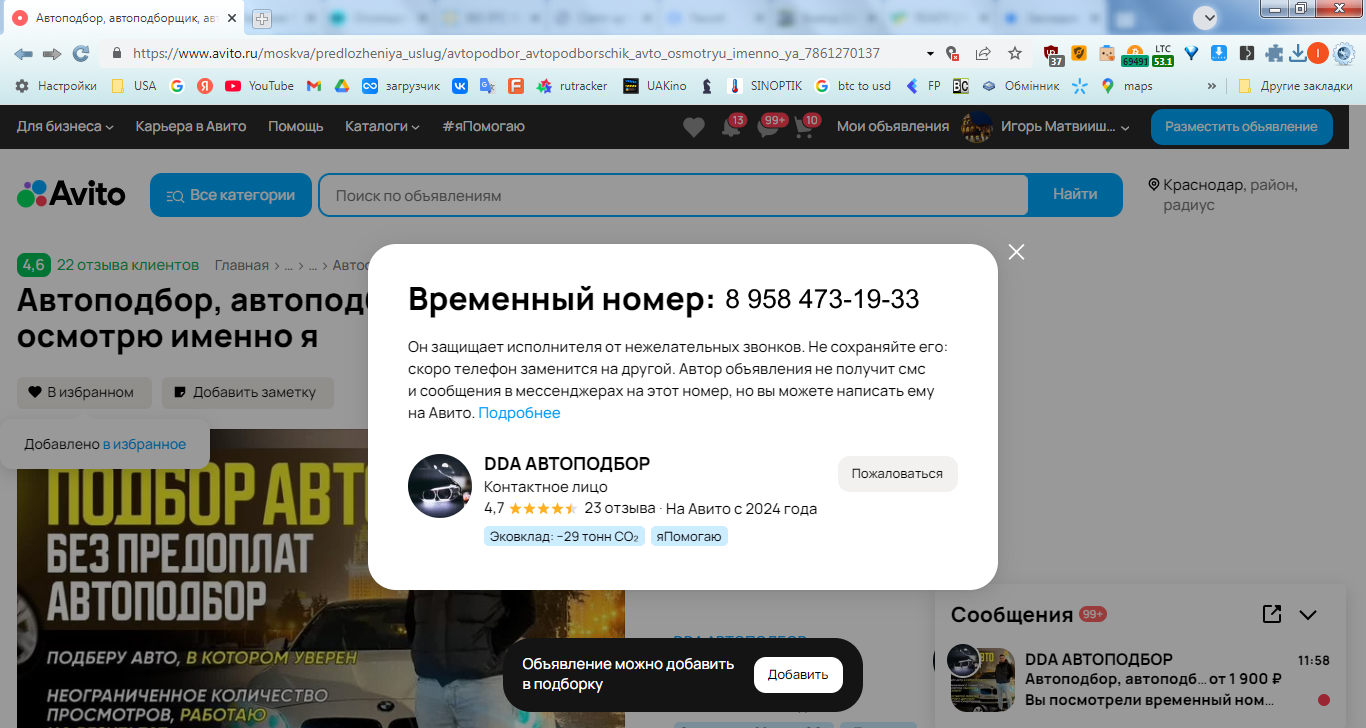The width and height of the screenshot is (1366, 728).
Task: Expand Каталоги menu
Action: point(382,126)
